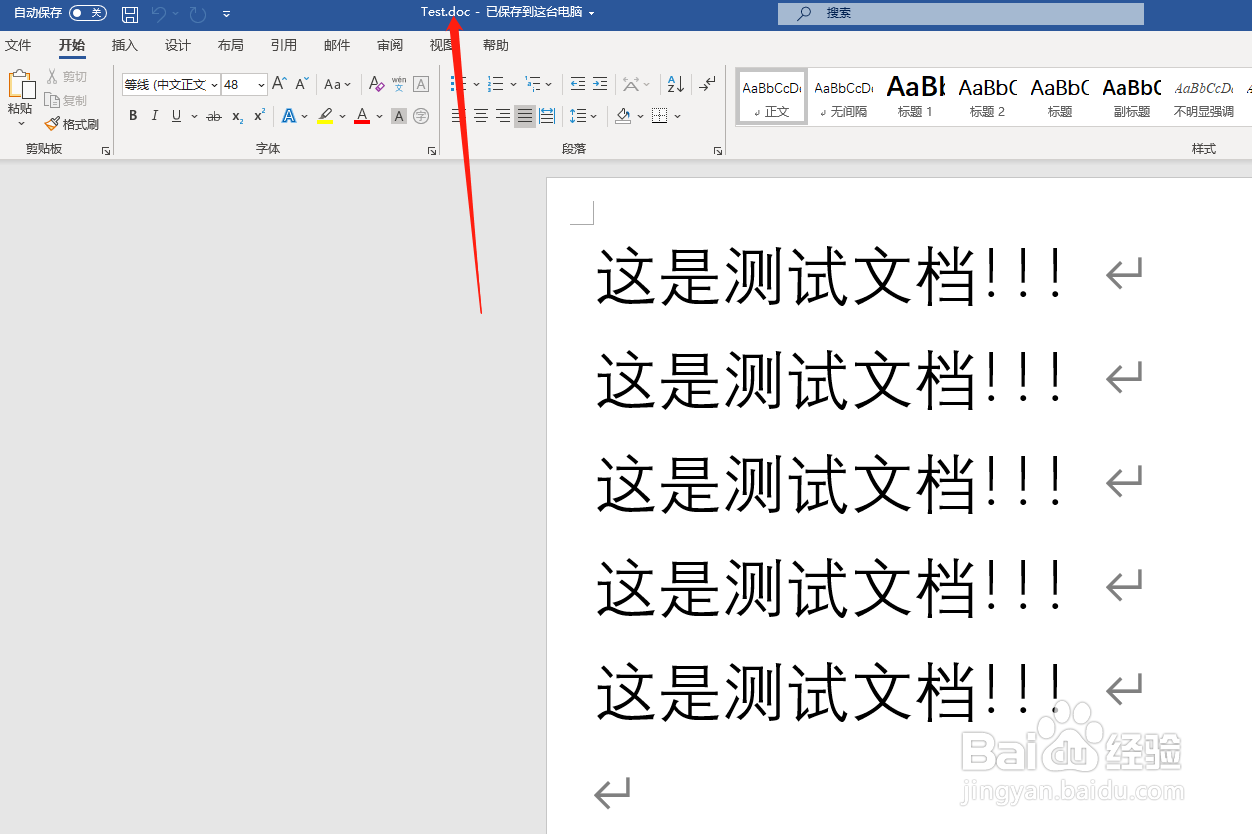Click the Save button in Quick Access toolbar
The height and width of the screenshot is (834, 1252).
tap(129, 13)
